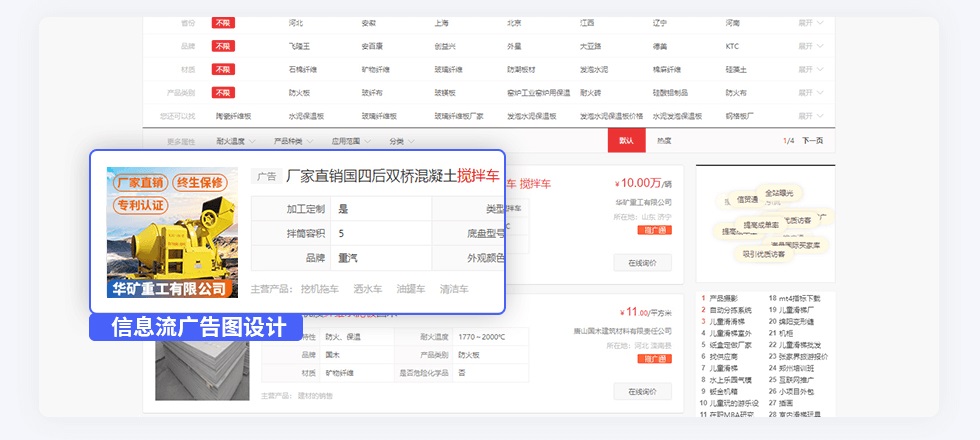Filter by province 北京
980x440 pixels.
coord(514,23)
